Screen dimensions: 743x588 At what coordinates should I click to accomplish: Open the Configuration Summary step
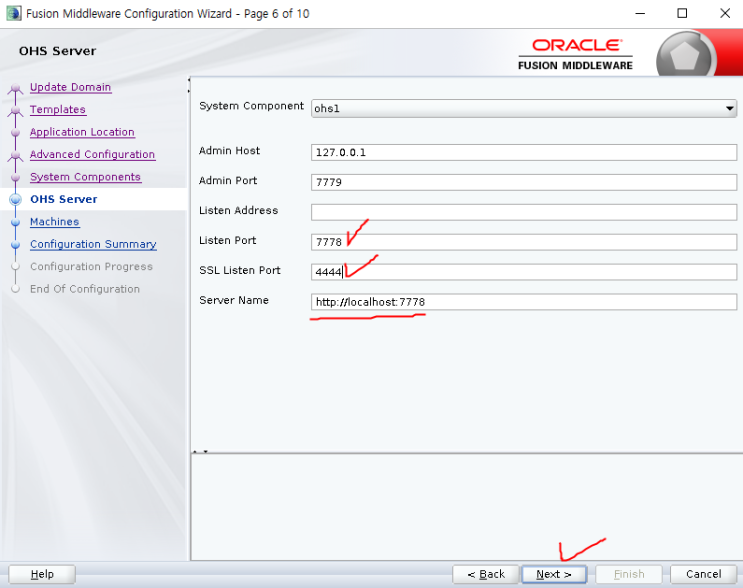point(93,244)
